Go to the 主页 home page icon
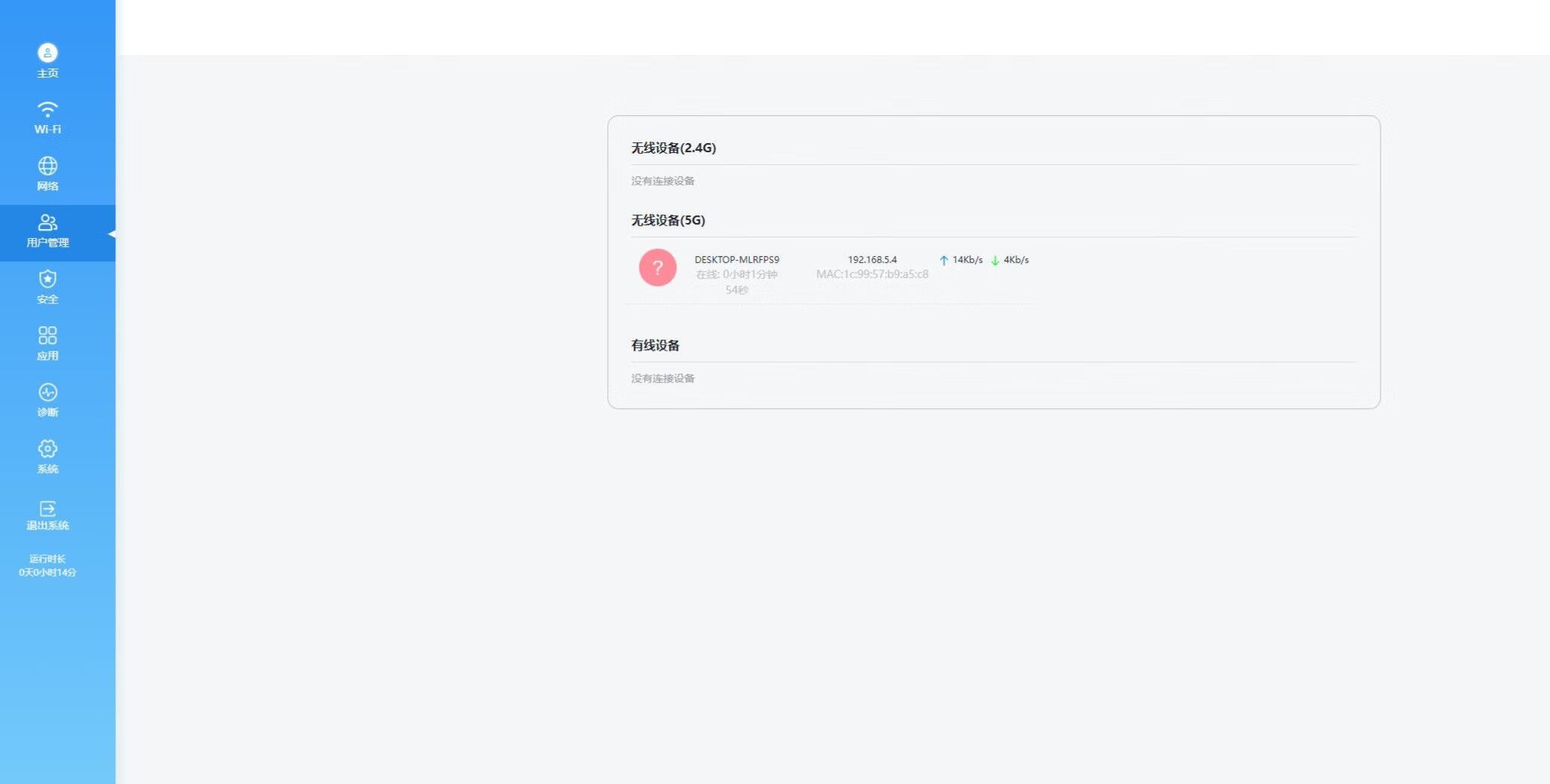Screen dimensions: 1550x784 point(47,53)
